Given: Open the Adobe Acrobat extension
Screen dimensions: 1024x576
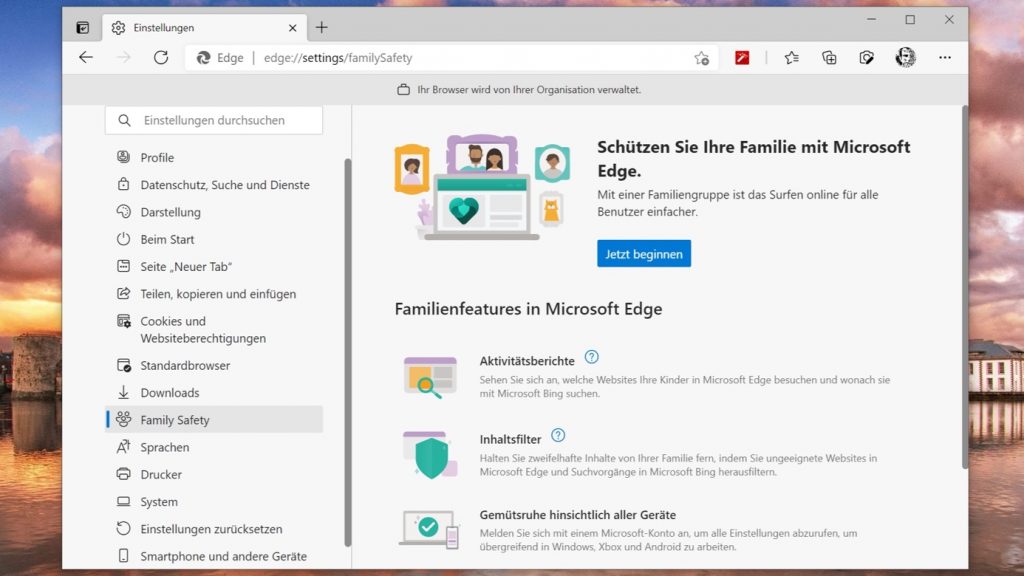Looking at the screenshot, I should tap(742, 58).
